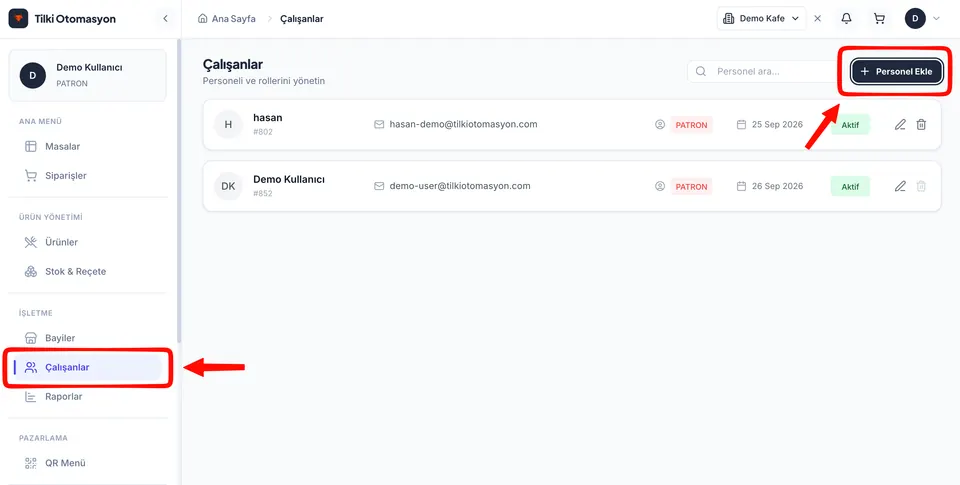This screenshot has width=960, height=485.
Task: Click hasan's Aktif status badge
Action: [850, 125]
